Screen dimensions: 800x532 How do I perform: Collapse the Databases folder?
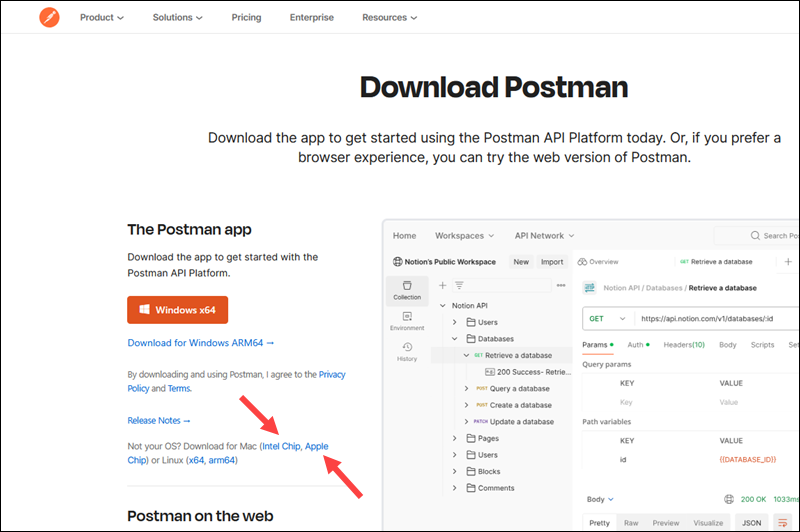[x=455, y=339]
